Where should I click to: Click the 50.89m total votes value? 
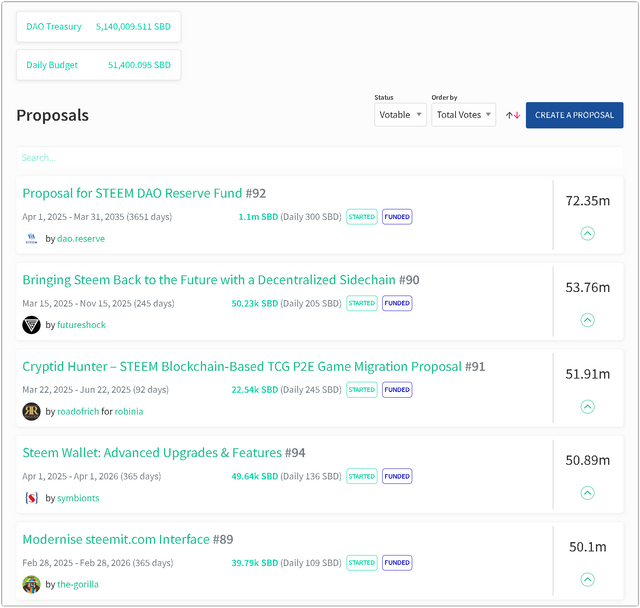tap(587, 460)
